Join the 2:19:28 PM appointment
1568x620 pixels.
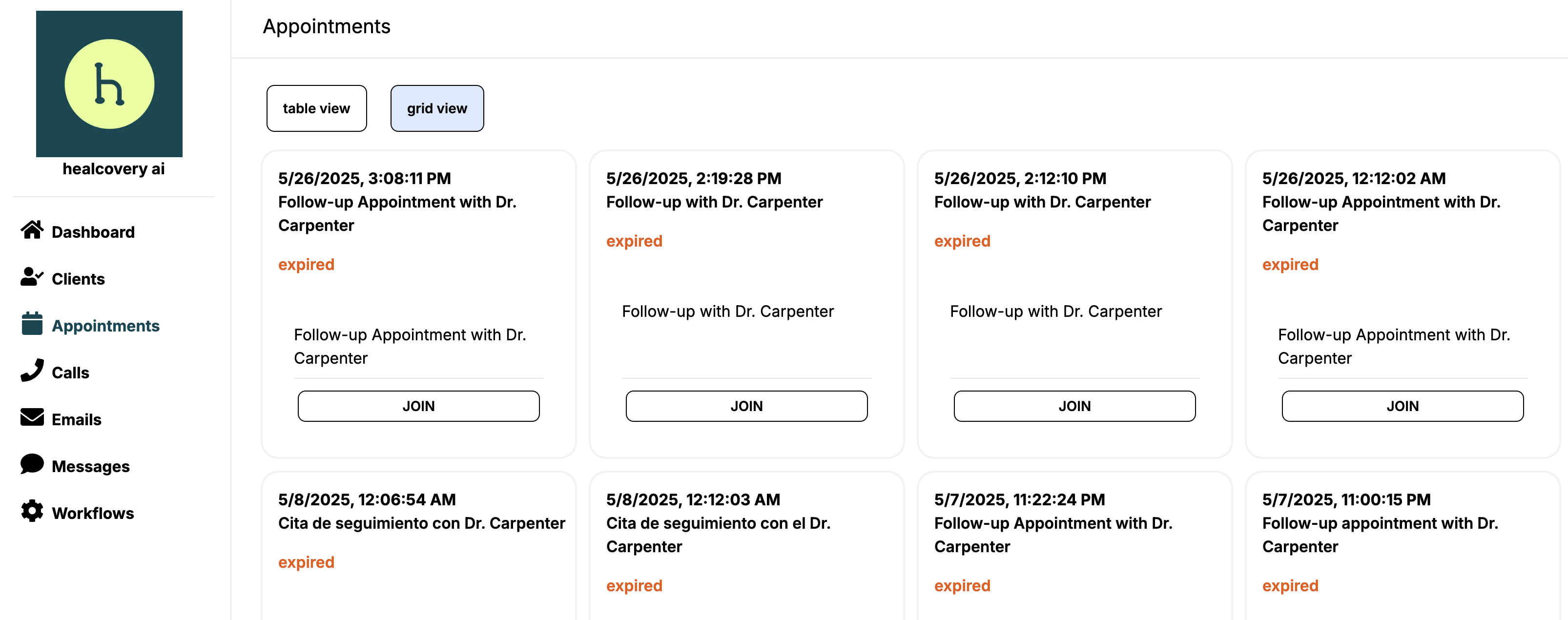(746, 406)
